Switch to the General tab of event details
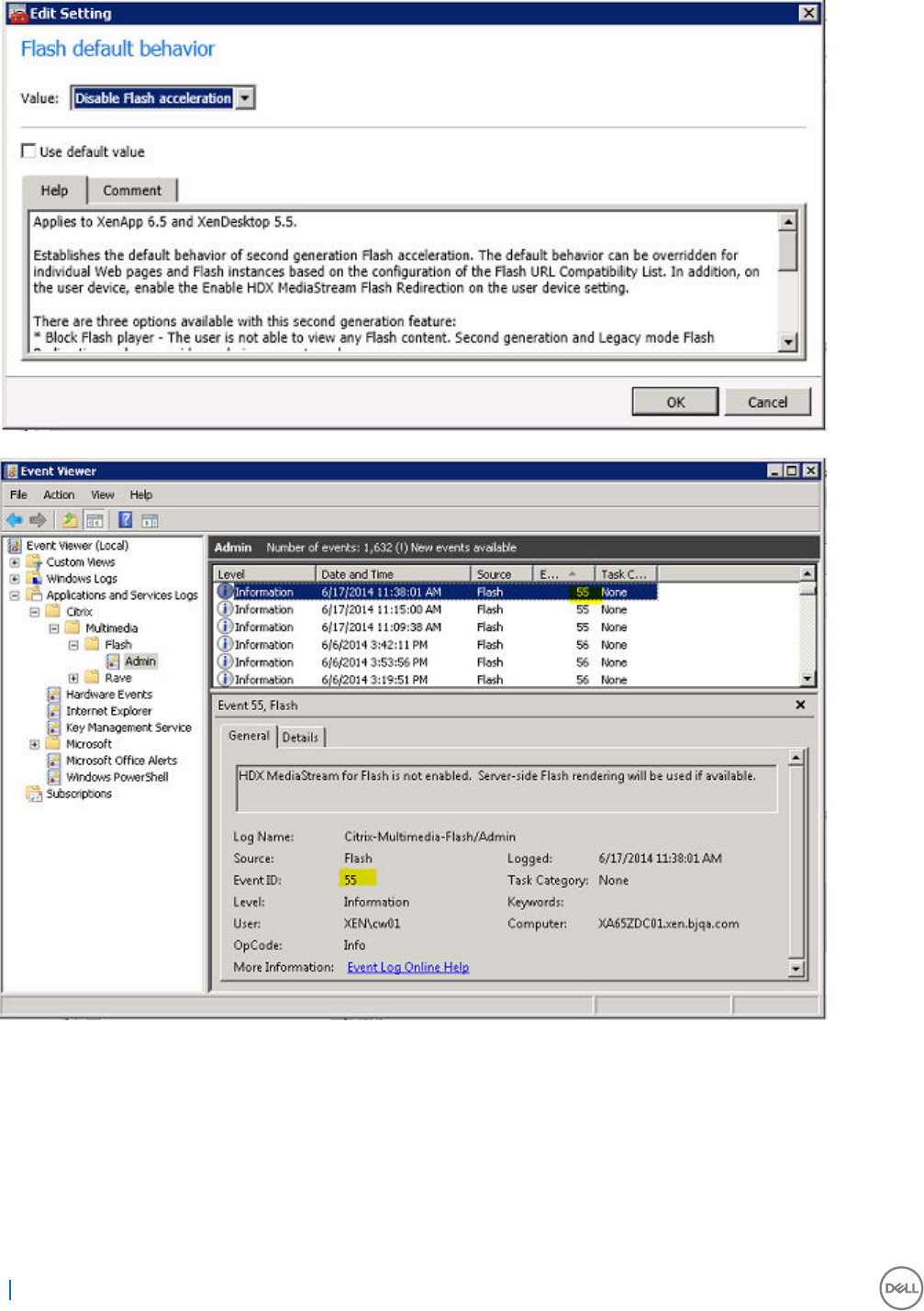This screenshot has height=1311, width=924. pyautogui.click(x=249, y=736)
